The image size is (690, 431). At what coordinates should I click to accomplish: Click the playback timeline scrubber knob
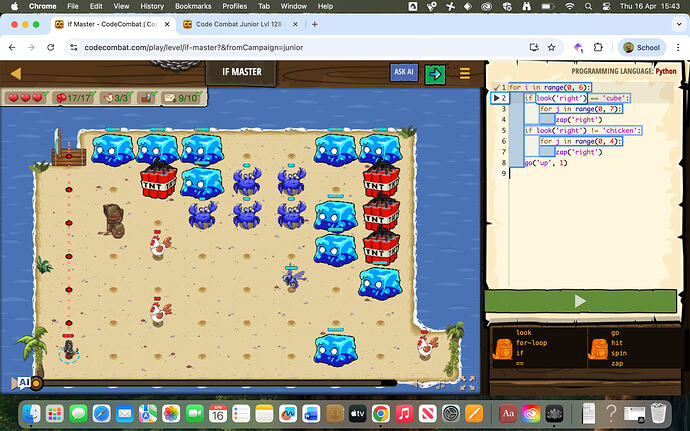tap(36, 383)
